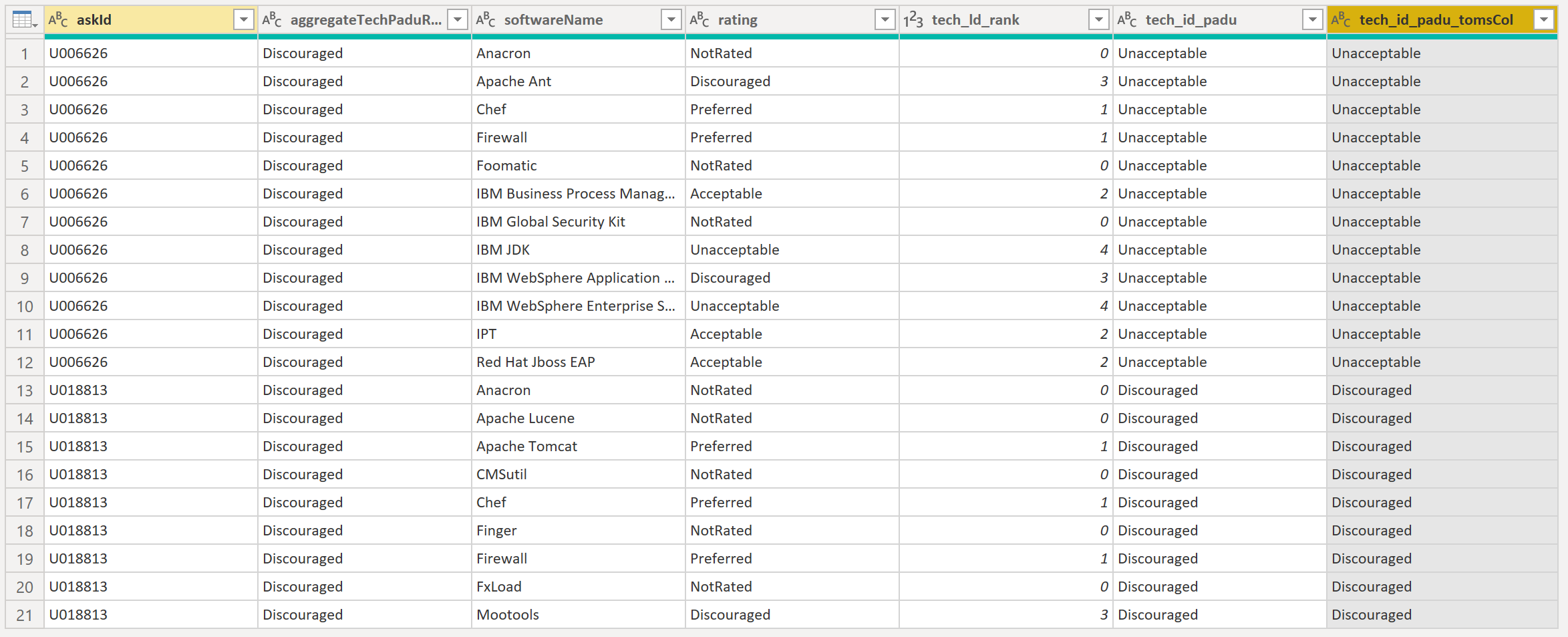Image resolution: width=1568 pixels, height=637 pixels.
Task: Open the rating column filter dropdown
Action: pyautogui.click(x=885, y=20)
